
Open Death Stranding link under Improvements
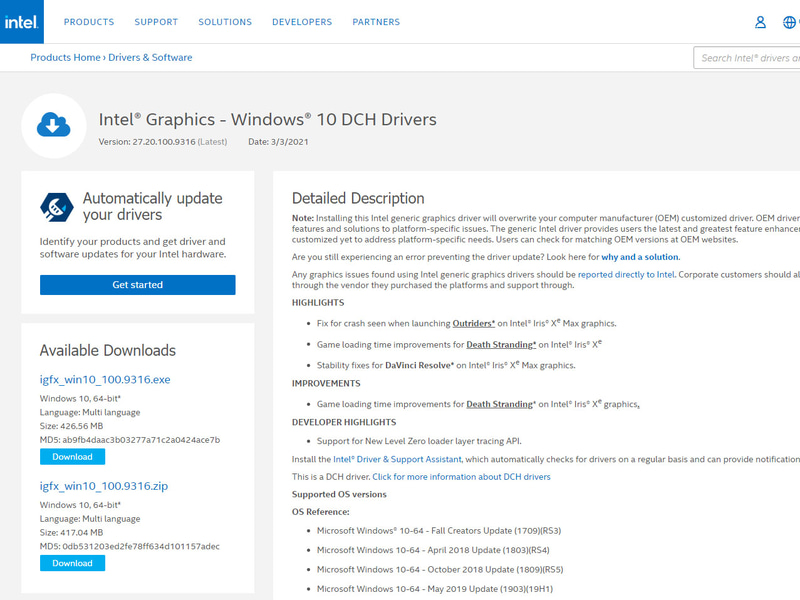tap(501, 404)
